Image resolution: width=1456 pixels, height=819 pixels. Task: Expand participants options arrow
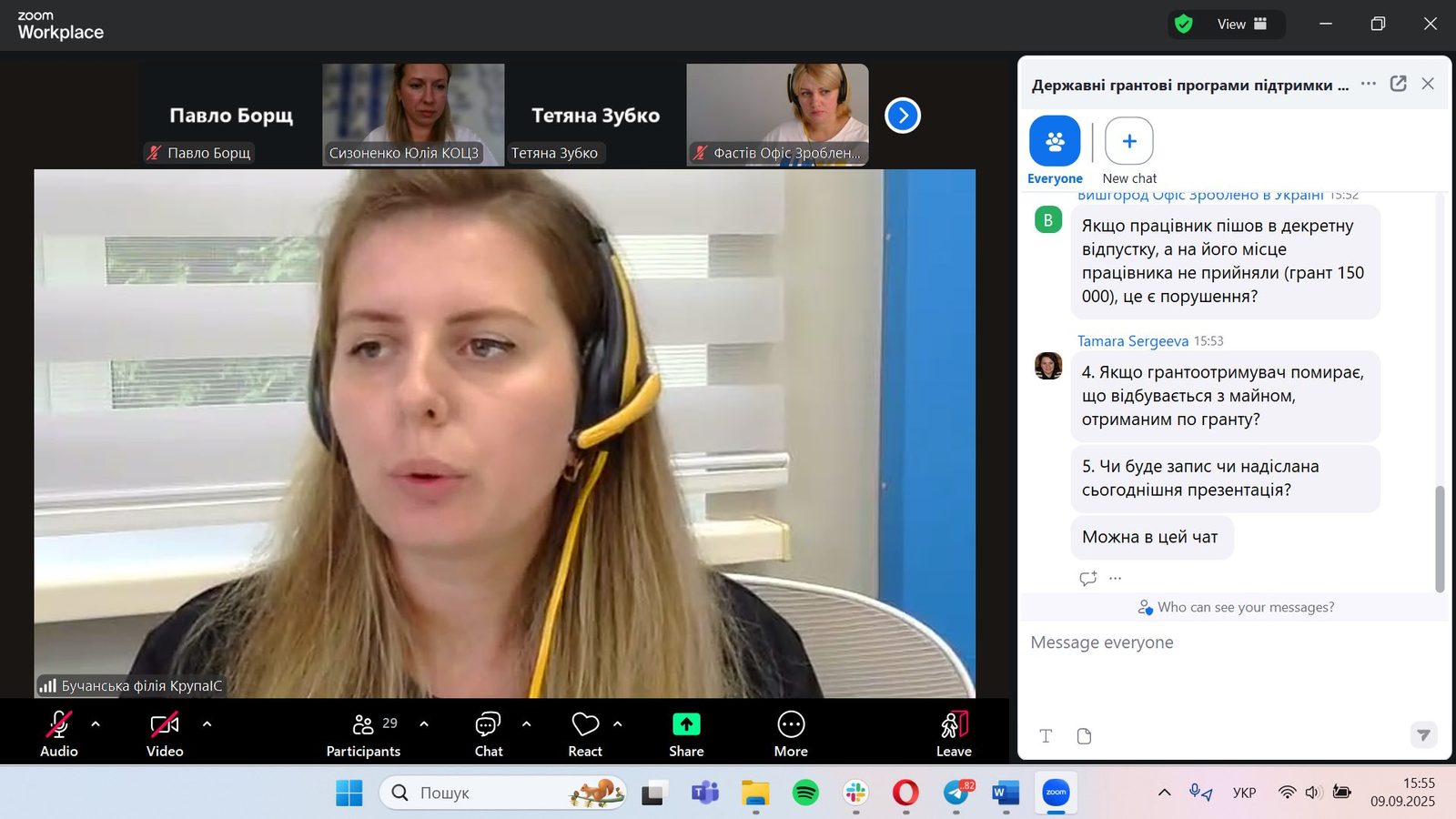tap(424, 724)
